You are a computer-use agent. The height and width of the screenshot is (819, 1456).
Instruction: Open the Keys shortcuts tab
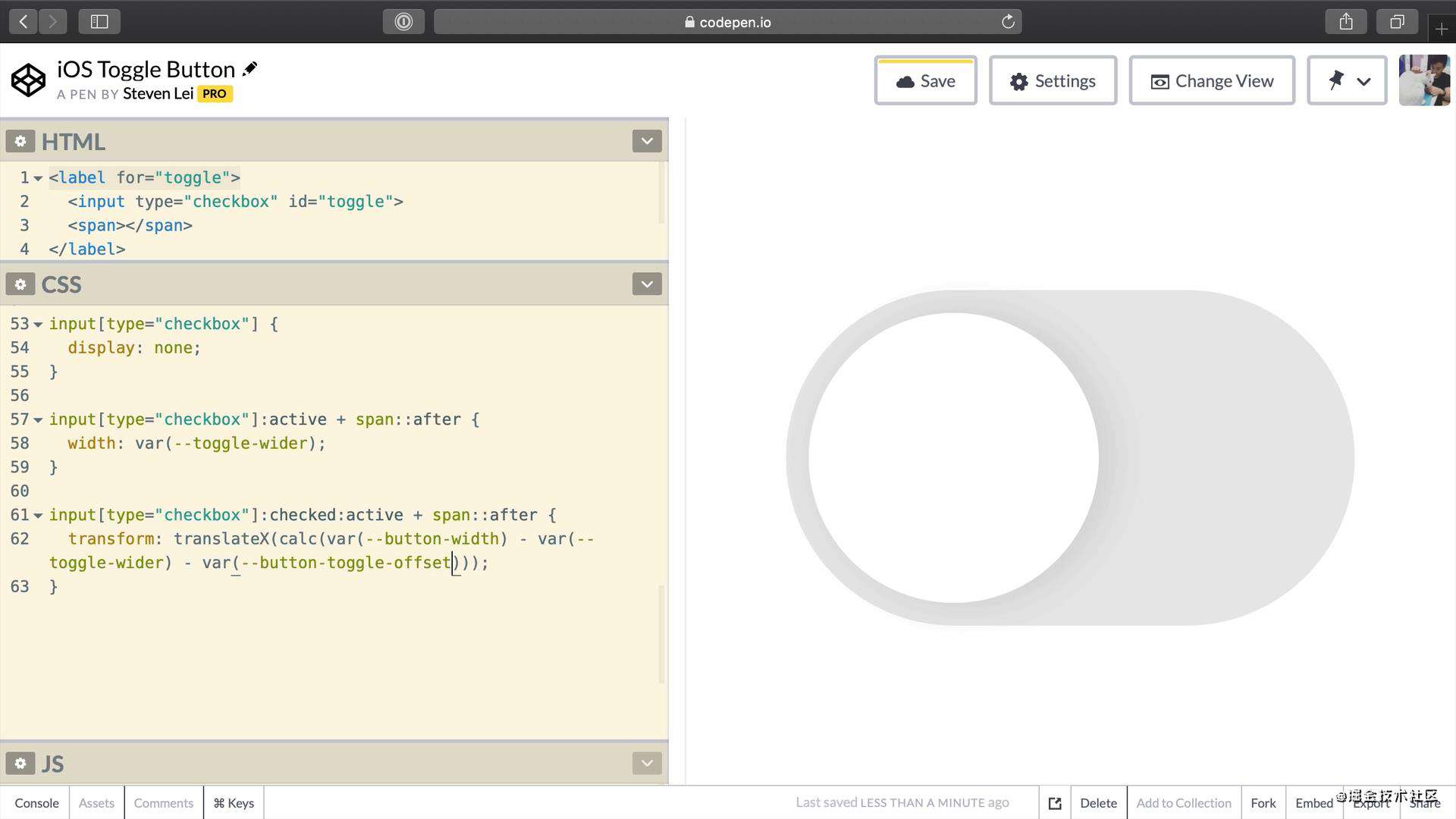(234, 802)
